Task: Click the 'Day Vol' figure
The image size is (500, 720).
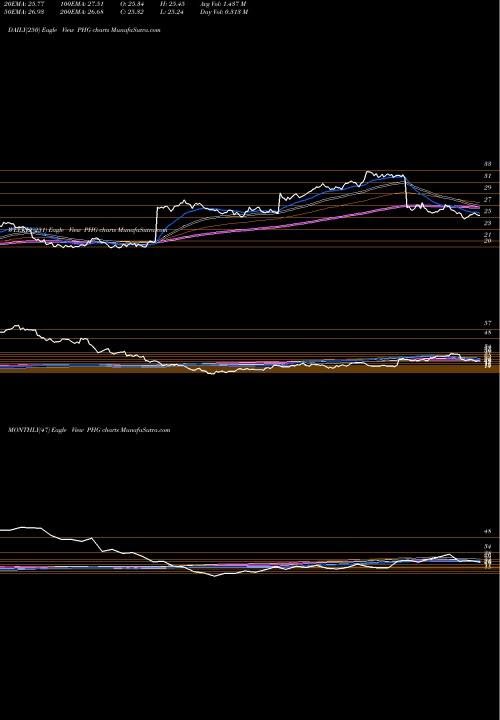Action: click(224, 12)
